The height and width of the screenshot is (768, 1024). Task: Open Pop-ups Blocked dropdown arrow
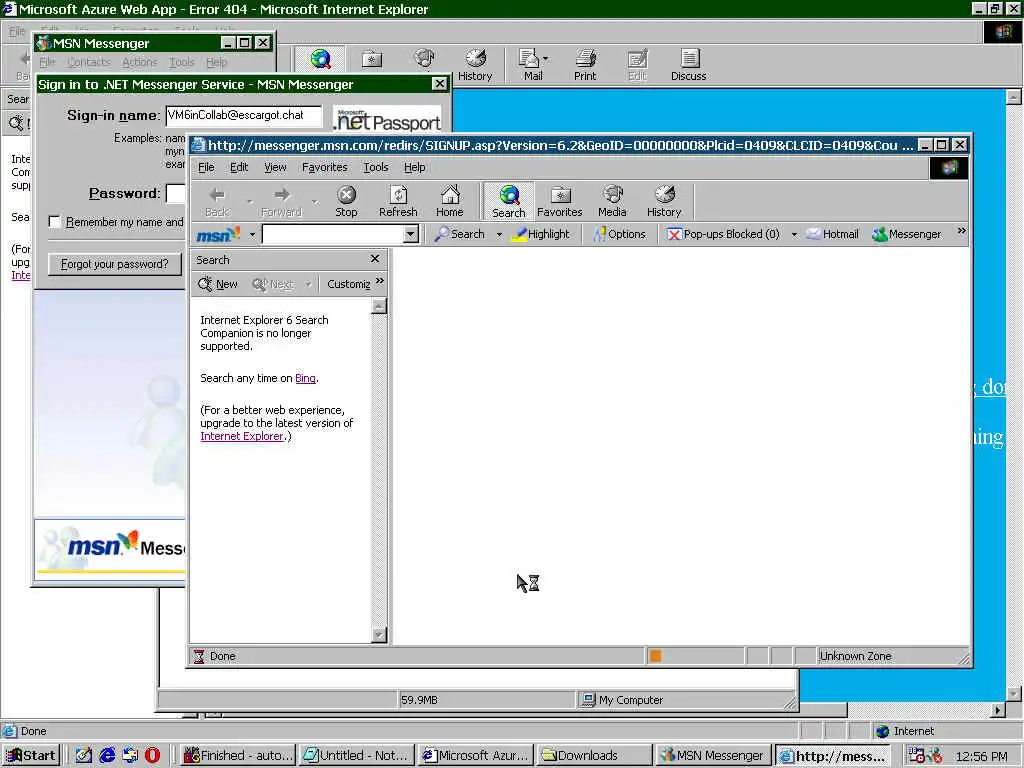tap(794, 234)
